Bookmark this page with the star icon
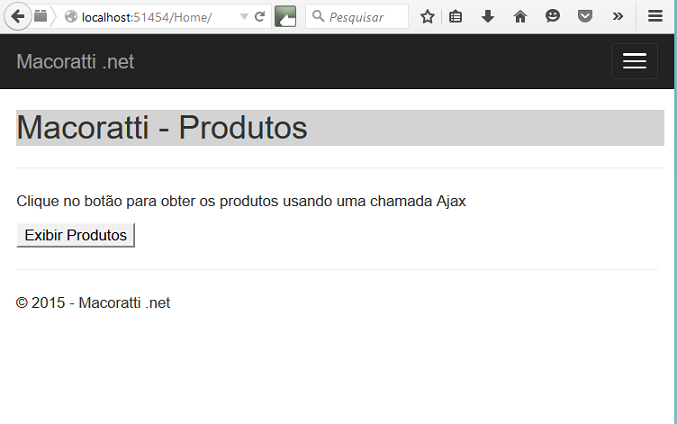Screen dimensions: 677x424 [x=427, y=17]
